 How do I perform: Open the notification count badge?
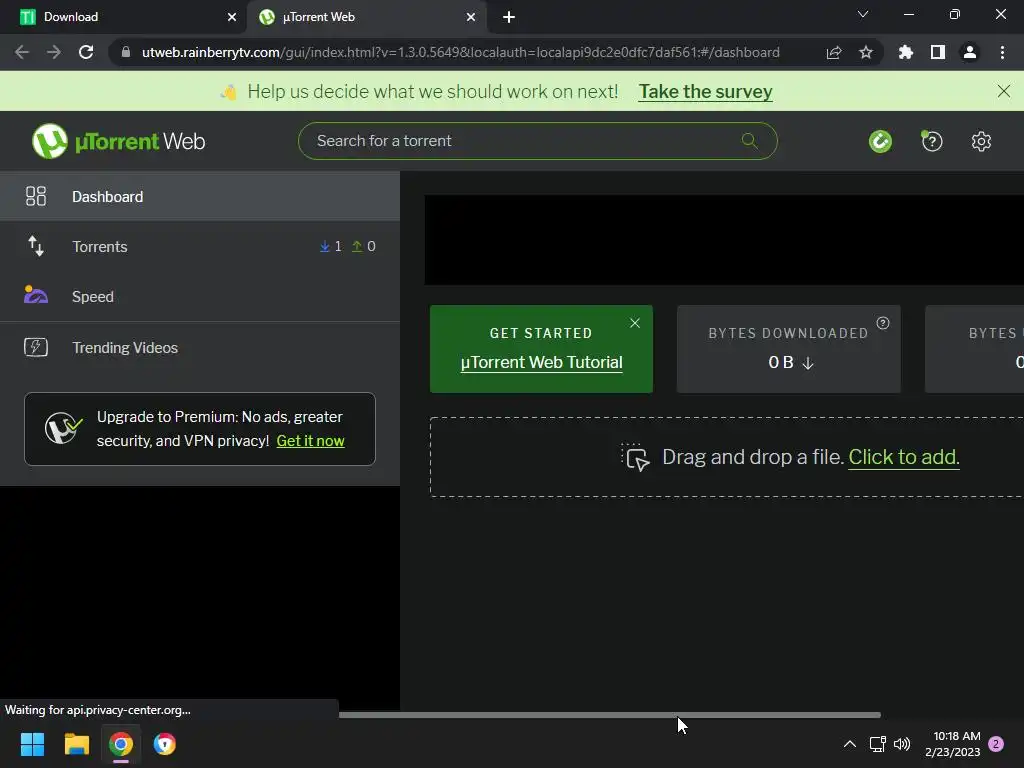(x=996, y=744)
